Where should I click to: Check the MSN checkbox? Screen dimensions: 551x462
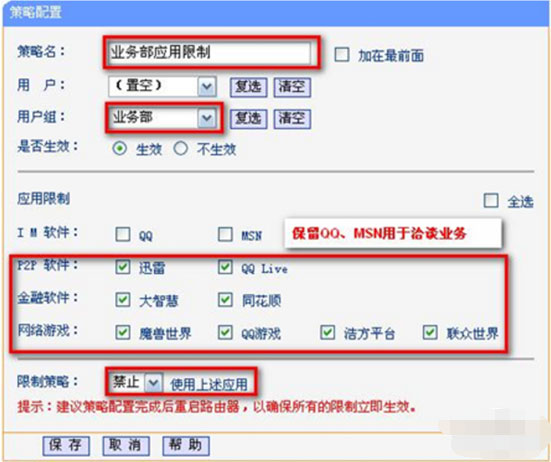tap(225, 234)
